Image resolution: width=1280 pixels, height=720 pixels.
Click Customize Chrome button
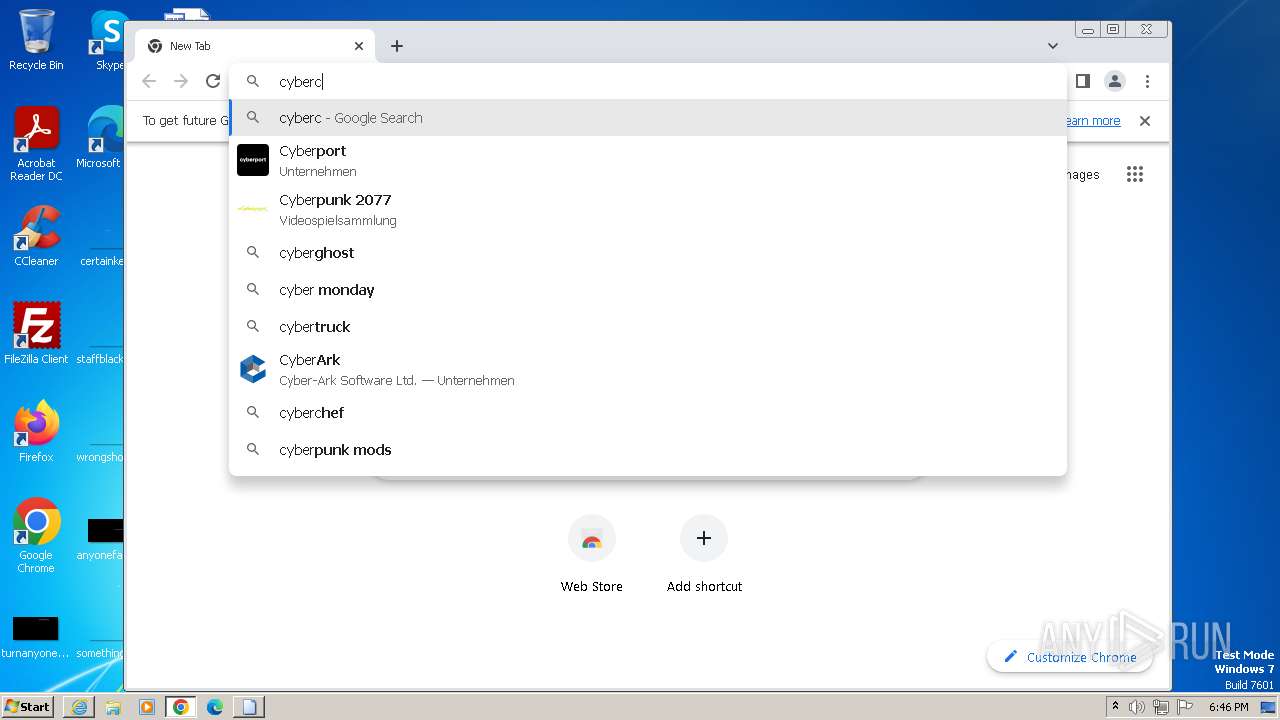coord(1069,657)
